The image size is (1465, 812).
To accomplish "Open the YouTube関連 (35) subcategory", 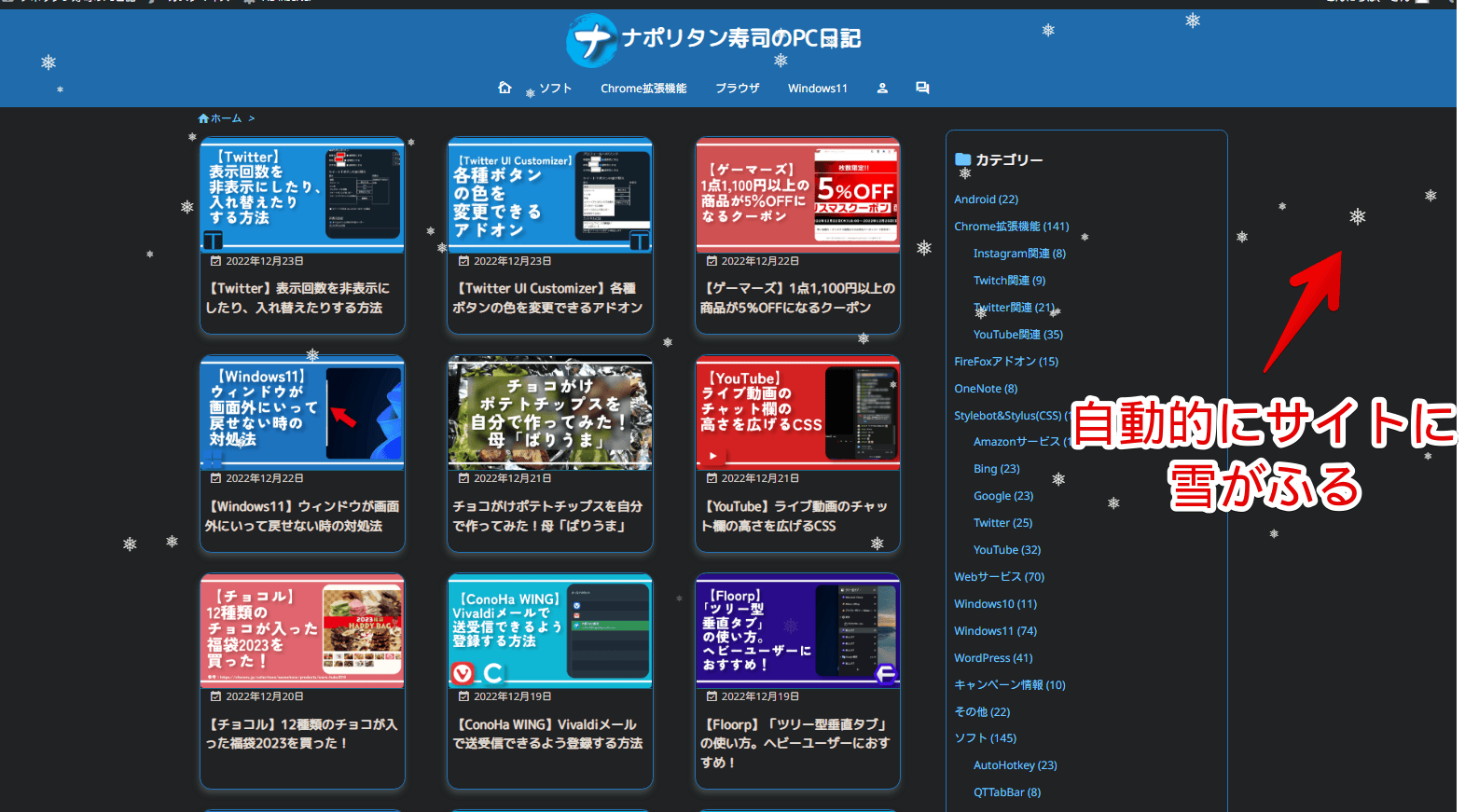I will (x=1018, y=335).
